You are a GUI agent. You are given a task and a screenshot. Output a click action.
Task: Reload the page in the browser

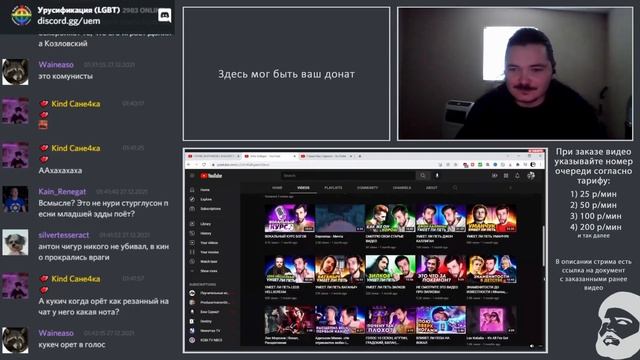pos(204,164)
